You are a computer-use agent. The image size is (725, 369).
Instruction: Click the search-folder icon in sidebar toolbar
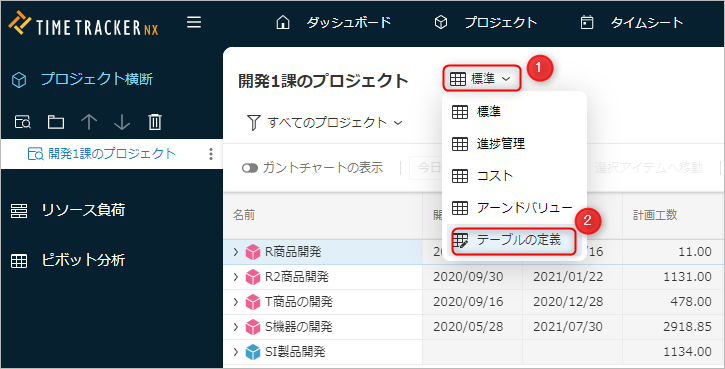pos(23,122)
